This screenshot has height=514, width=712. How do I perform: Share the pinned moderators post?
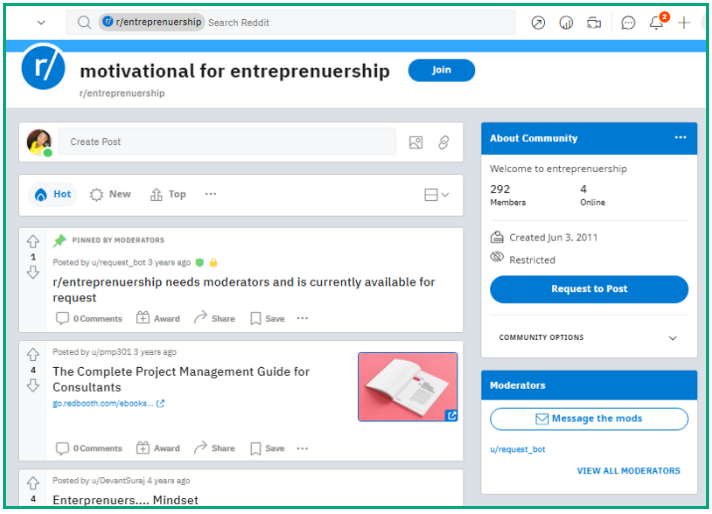(x=214, y=318)
